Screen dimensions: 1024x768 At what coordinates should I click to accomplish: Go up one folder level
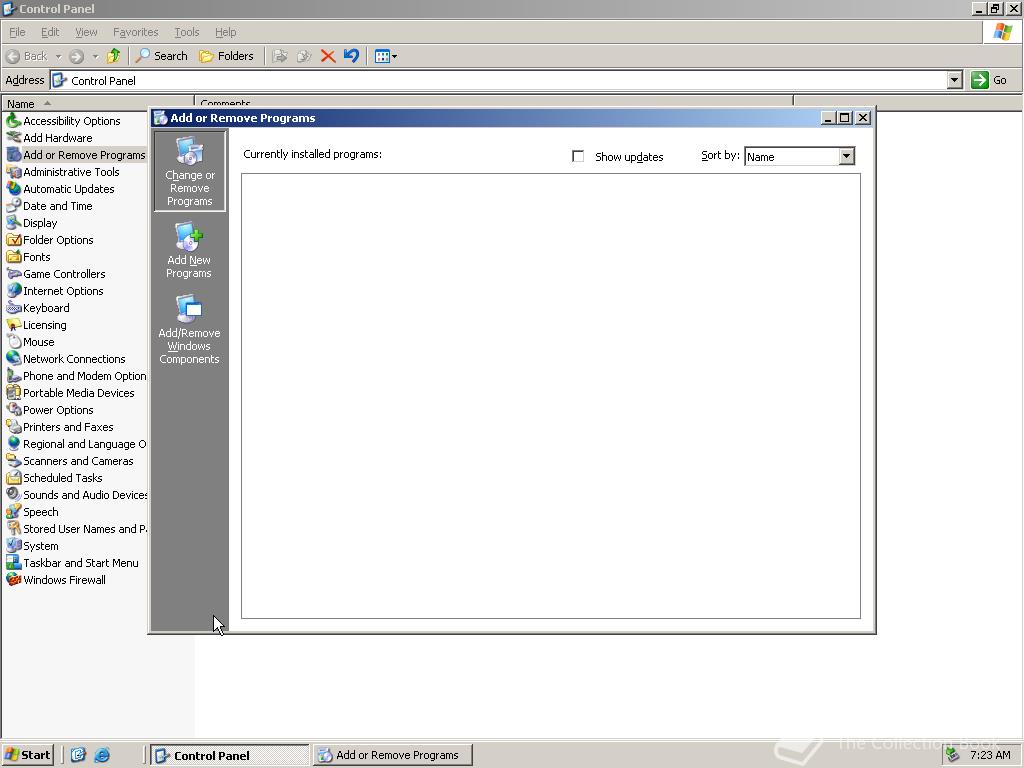114,56
